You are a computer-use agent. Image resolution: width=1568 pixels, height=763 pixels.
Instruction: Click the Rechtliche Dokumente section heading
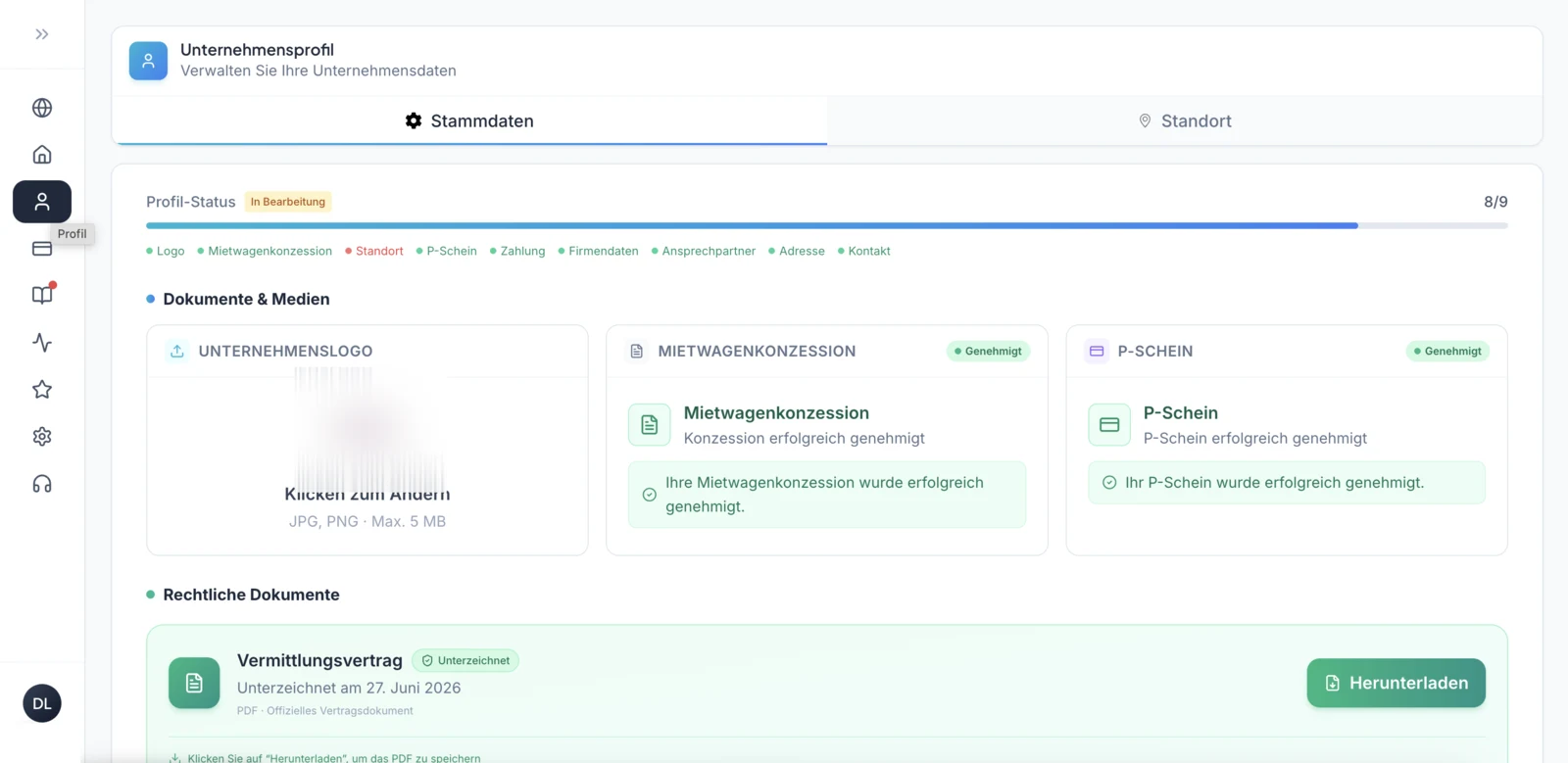[x=251, y=595]
